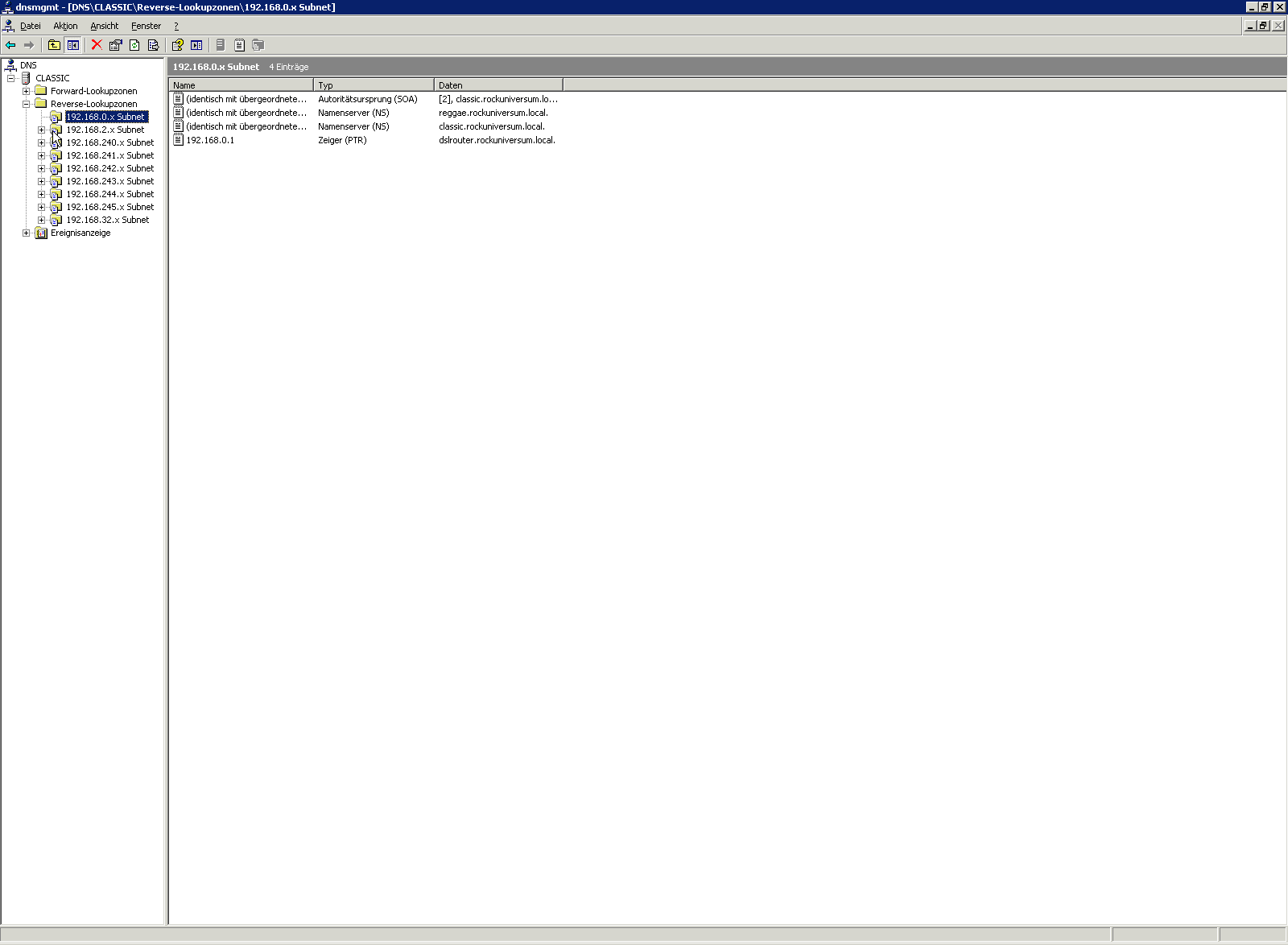
Task: Click the New zone stacked-pages icon
Action: tap(258, 45)
